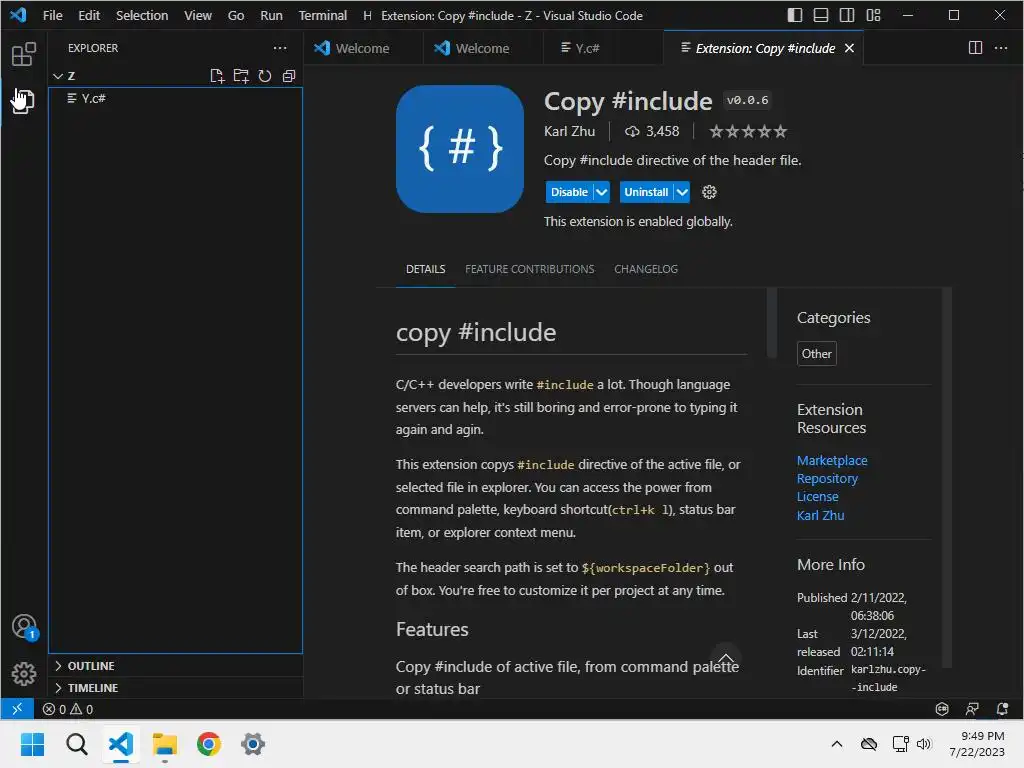This screenshot has height=768, width=1024.
Task: Open feedback icon in status bar
Action: (x=972, y=709)
